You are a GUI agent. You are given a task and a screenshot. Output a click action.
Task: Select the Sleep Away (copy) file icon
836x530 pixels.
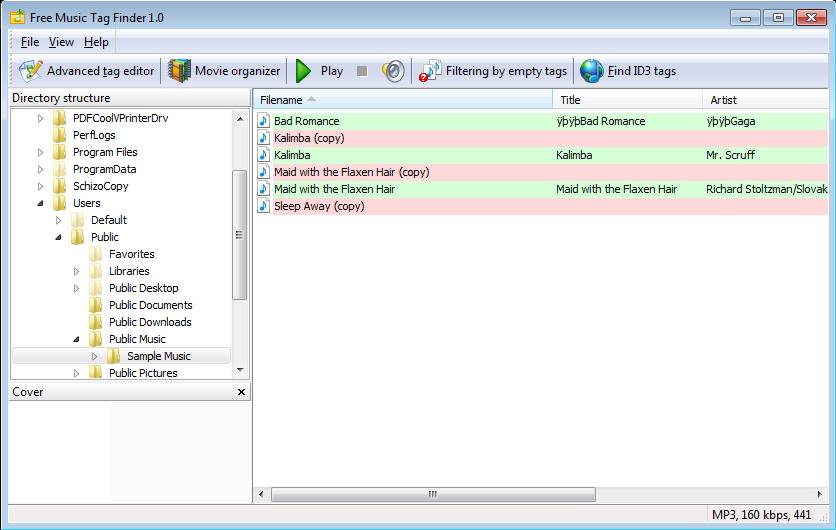pyautogui.click(x=264, y=206)
